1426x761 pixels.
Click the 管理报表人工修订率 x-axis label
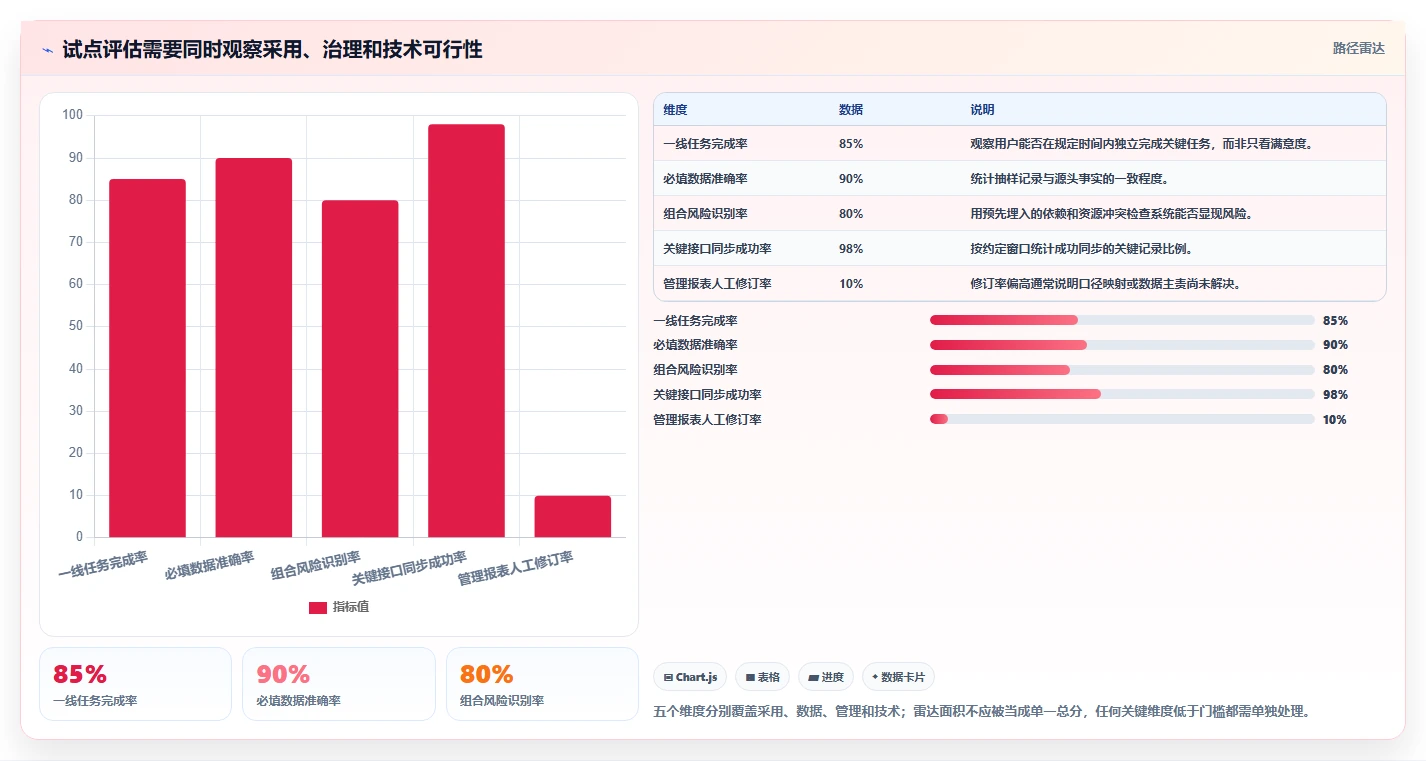tap(516, 569)
